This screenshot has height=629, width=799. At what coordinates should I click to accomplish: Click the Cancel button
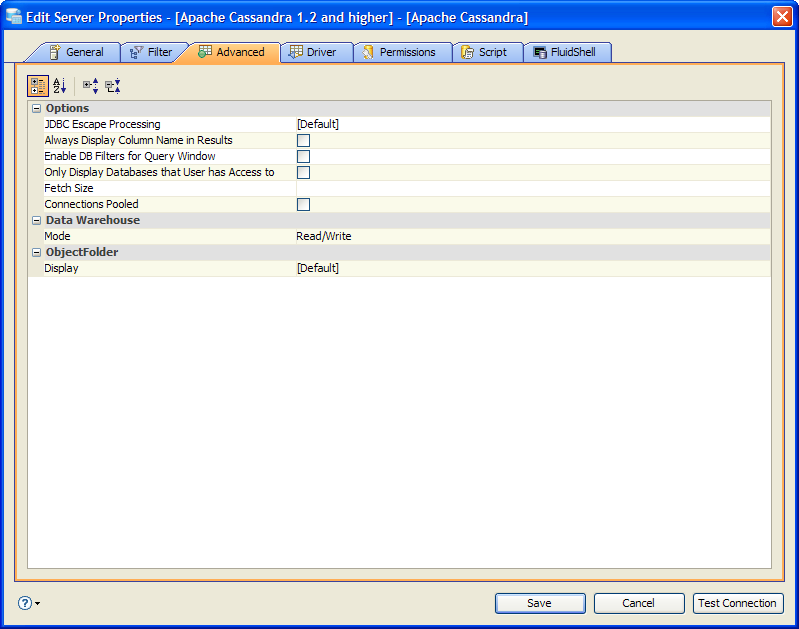(639, 603)
